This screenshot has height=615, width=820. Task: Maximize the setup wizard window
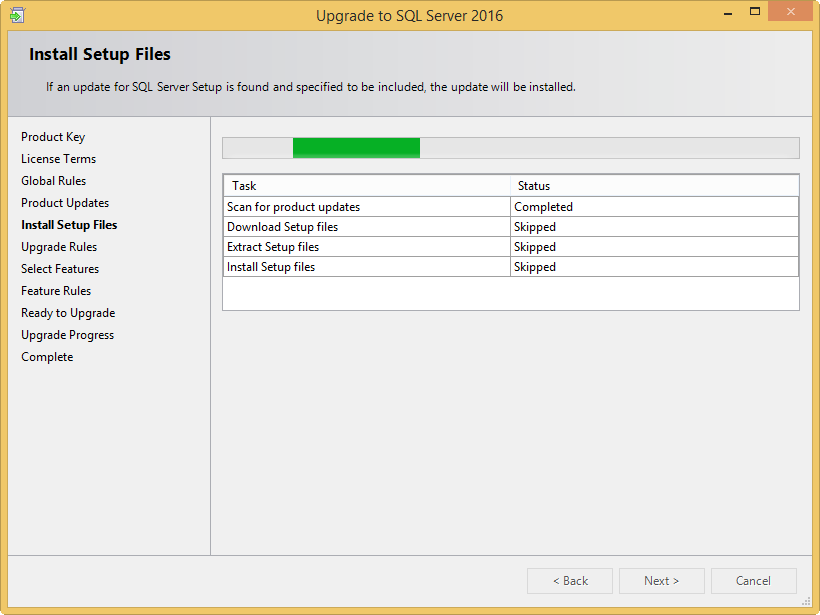755,12
